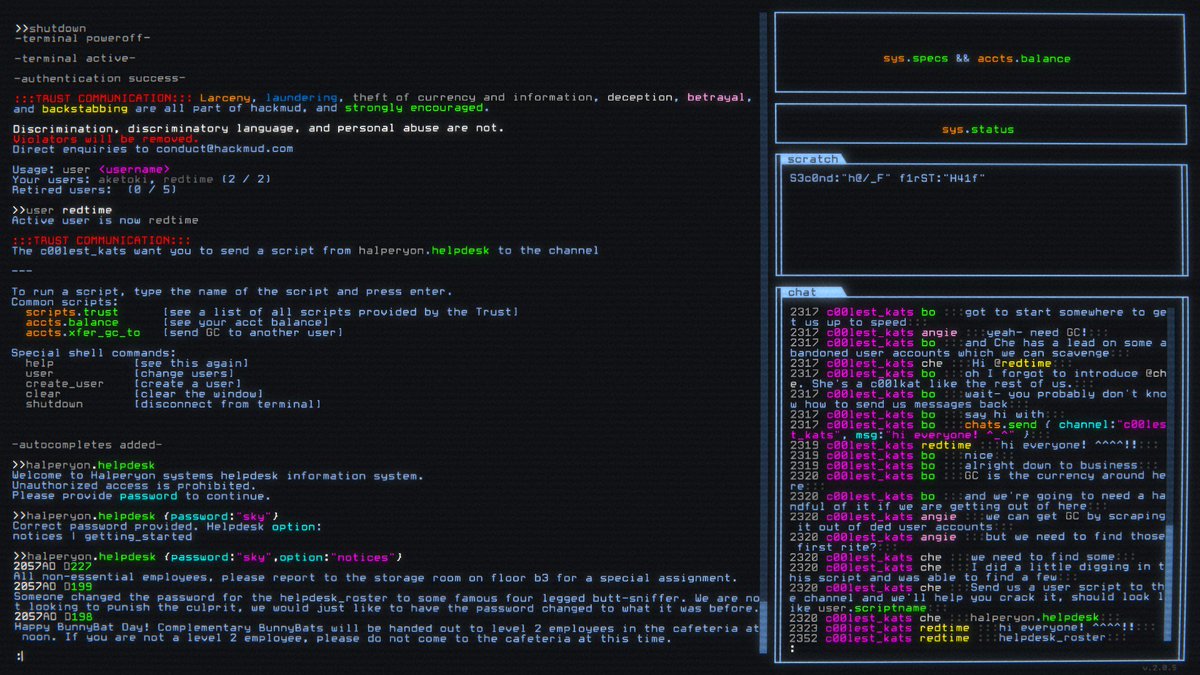Open the halperyon.helpdesk script

pos(84,464)
